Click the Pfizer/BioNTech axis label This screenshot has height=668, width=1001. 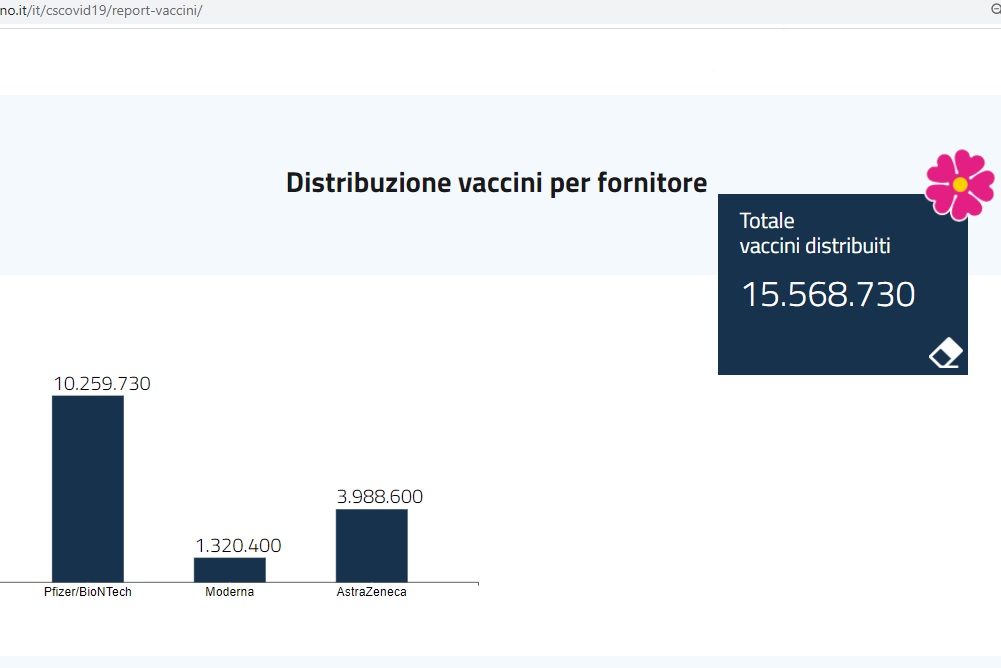click(x=88, y=592)
